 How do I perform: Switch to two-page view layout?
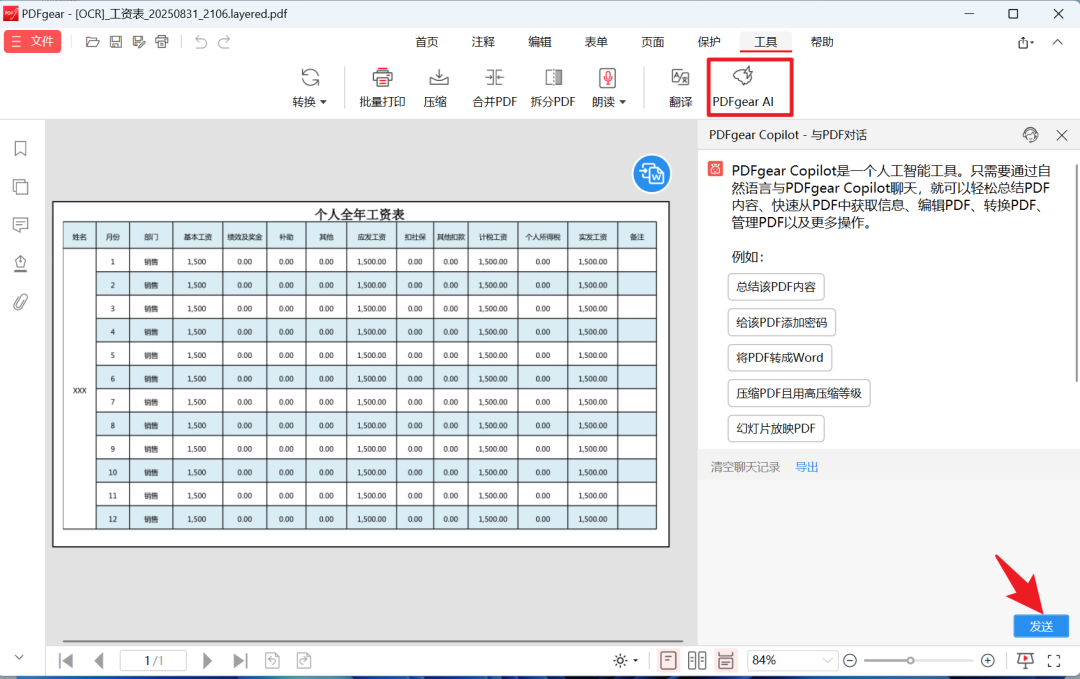pyautogui.click(x=697, y=660)
